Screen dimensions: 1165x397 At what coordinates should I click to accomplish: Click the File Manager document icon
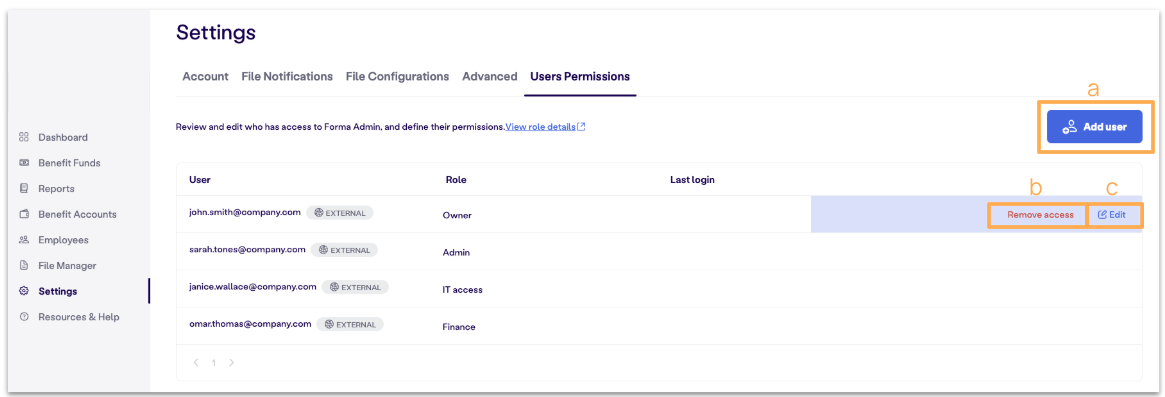click(x=24, y=265)
